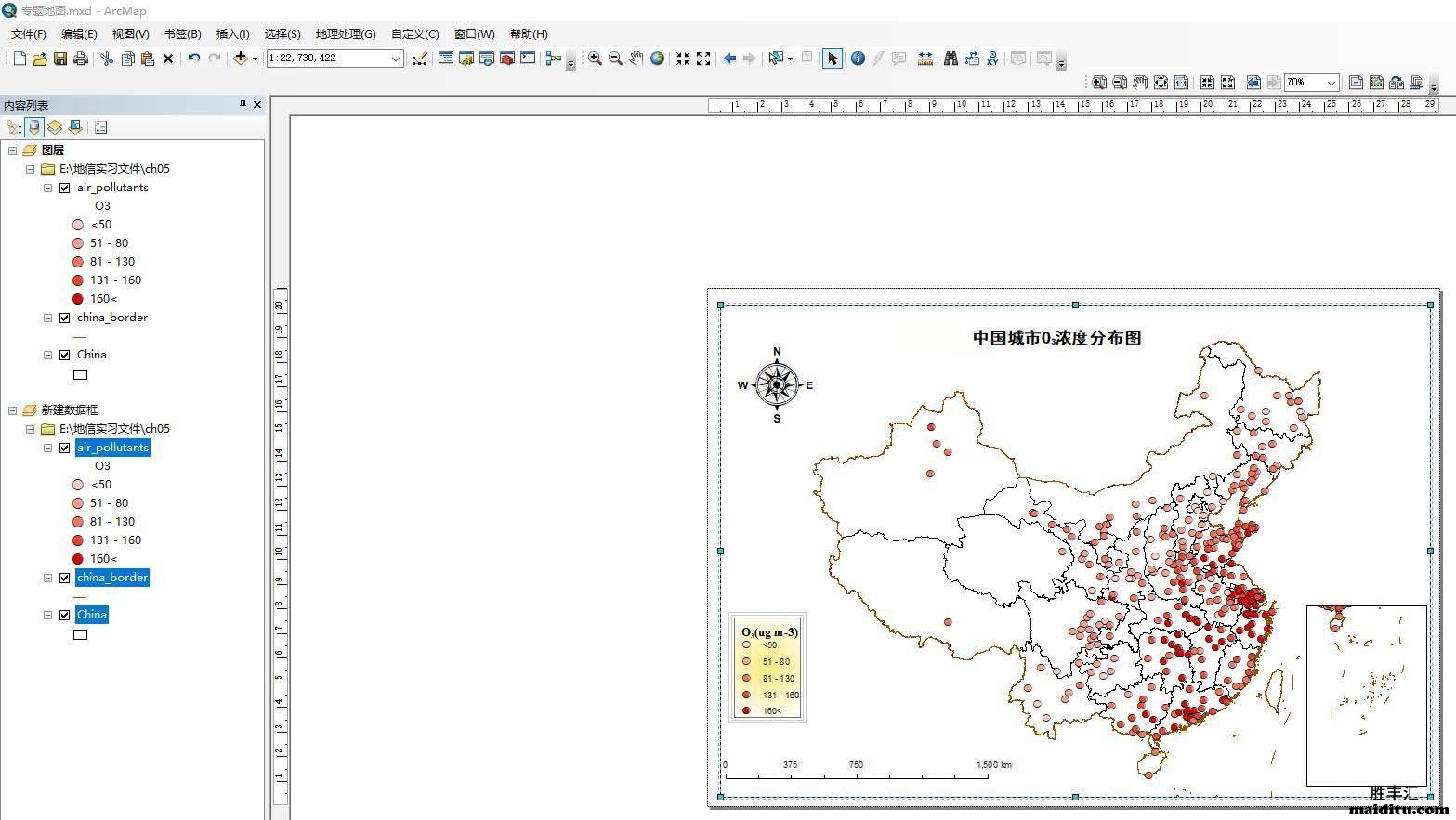Uncheck the air_pollutants layer in 图层
1456x820 pixels.
click(65, 187)
